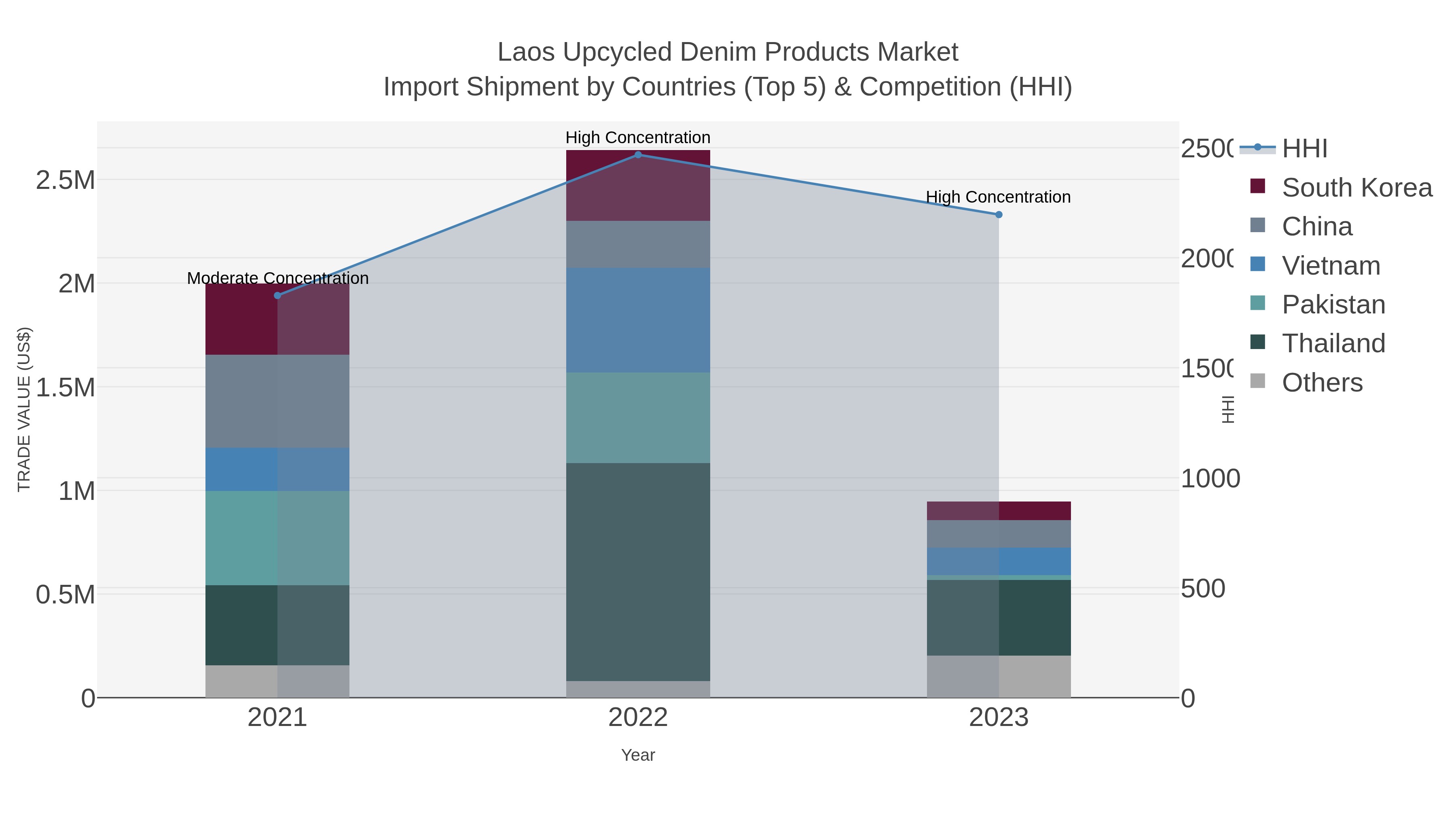Select the 2022 Vietnam bar segment
The width and height of the screenshot is (1456, 819).
tap(638, 320)
